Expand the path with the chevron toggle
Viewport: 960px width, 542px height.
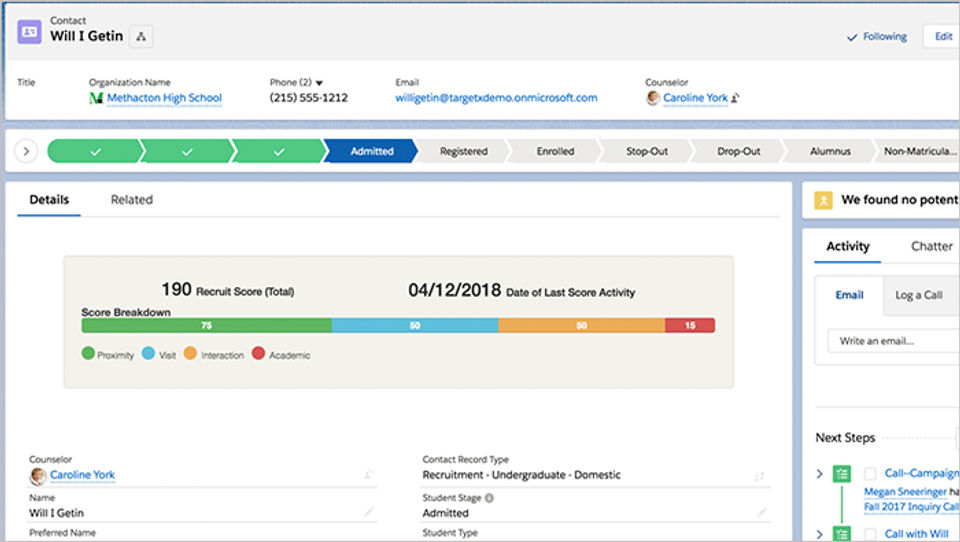point(26,151)
